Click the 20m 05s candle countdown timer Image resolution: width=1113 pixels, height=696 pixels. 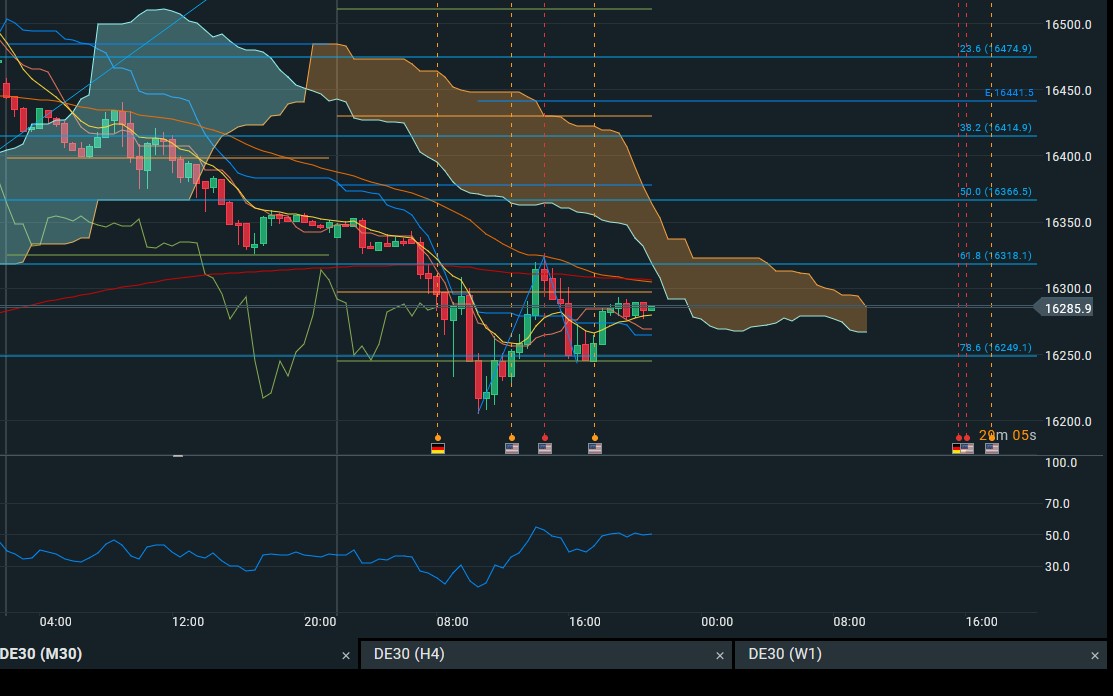point(1007,435)
